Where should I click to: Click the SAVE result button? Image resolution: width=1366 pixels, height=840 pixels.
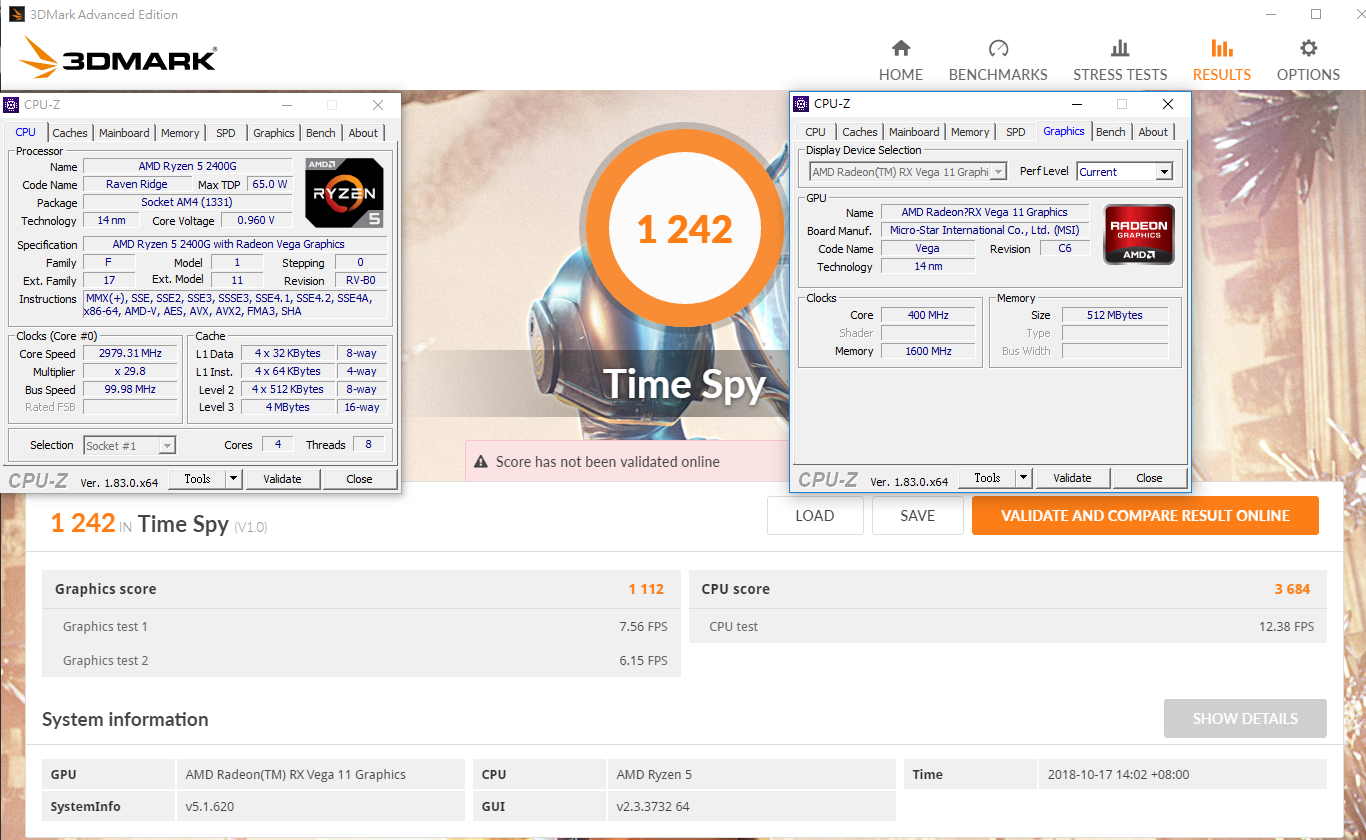point(917,516)
